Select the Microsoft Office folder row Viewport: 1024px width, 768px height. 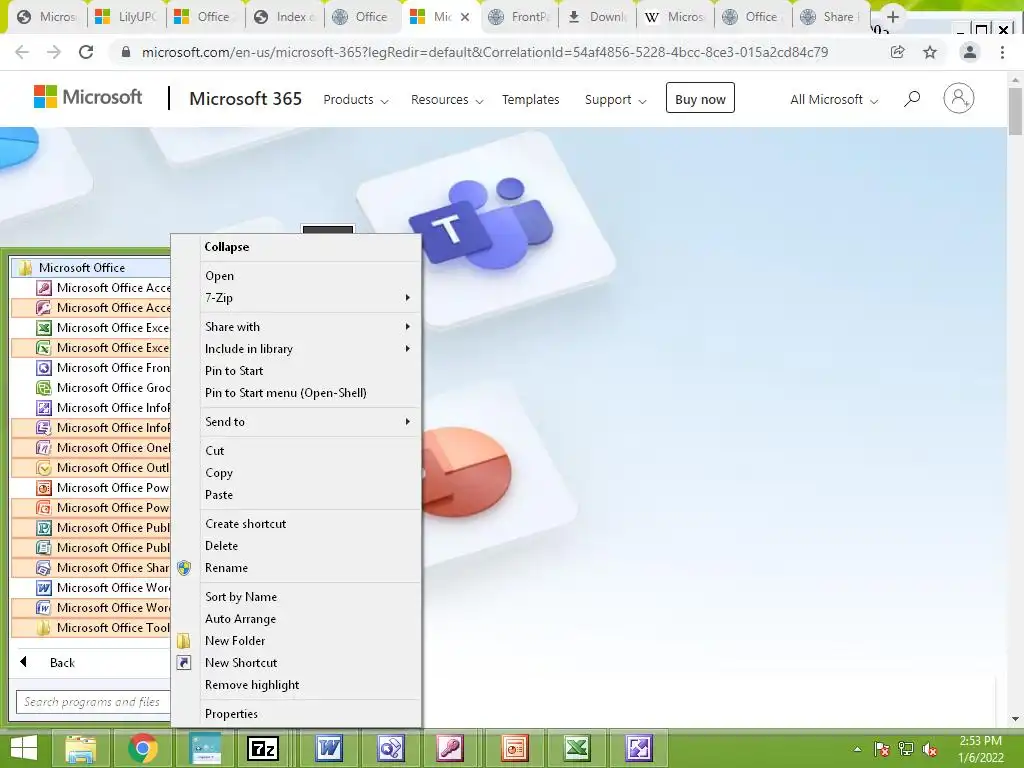(91, 268)
